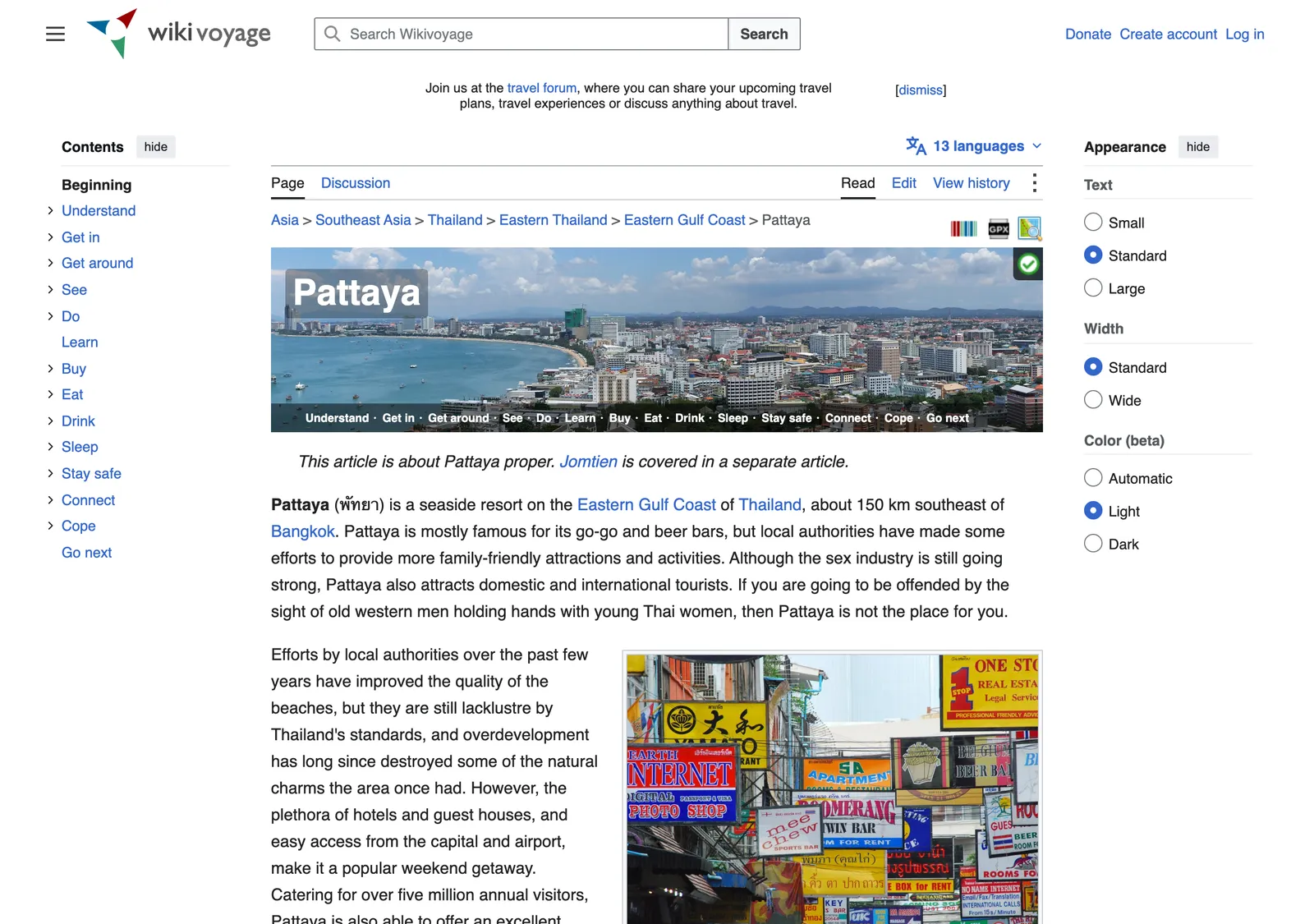Image resolution: width=1314 pixels, height=924 pixels.
Task: Open the Edit tab
Action: pyautogui.click(x=904, y=183)
